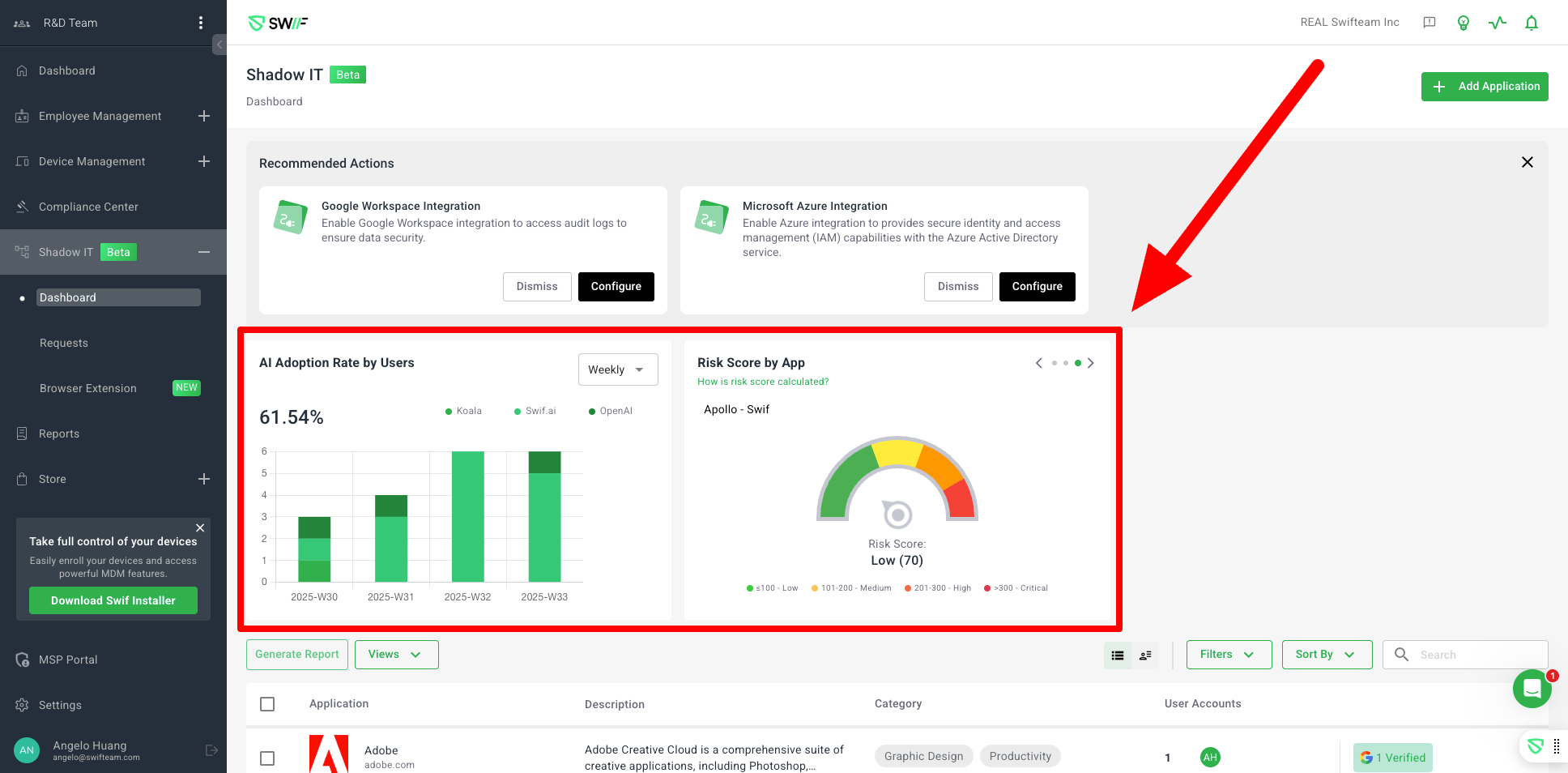The height and width of the screenshot is (773, 1568).
Task: Expand the Filters dropdown
Action: tap(1228, 655)
